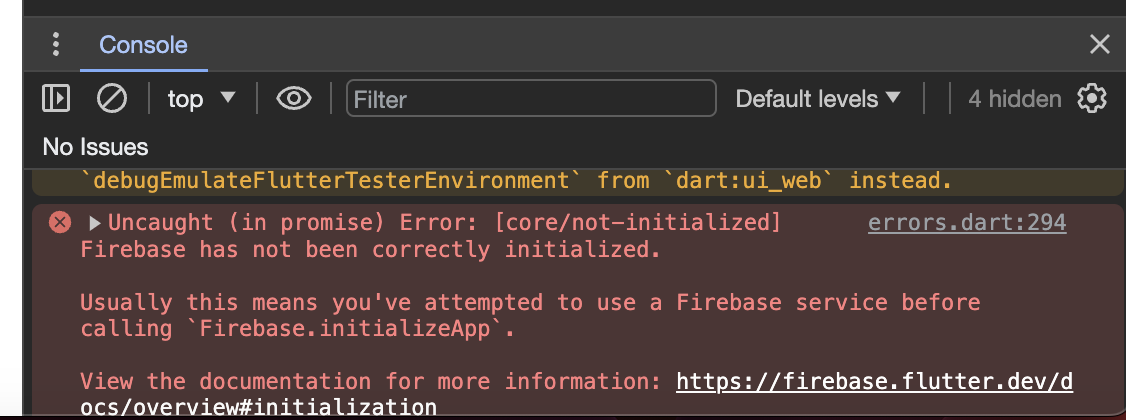Expand the Uncaught error stack trace
This screenshot has width=1126, height=420.
95,222
